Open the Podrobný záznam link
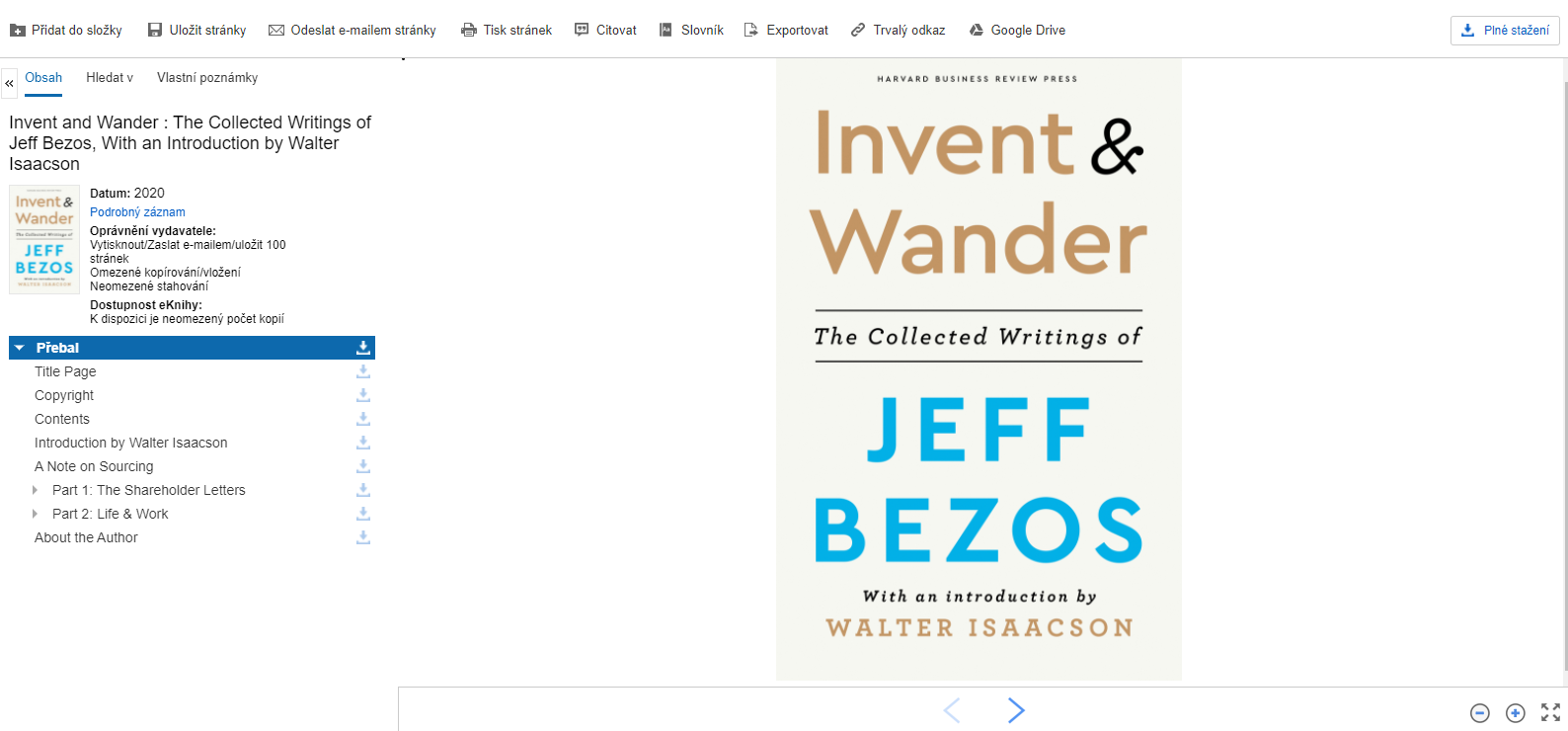Image resolution: width=1568 pixels, height=731 pixels. [x=137, y=212]
